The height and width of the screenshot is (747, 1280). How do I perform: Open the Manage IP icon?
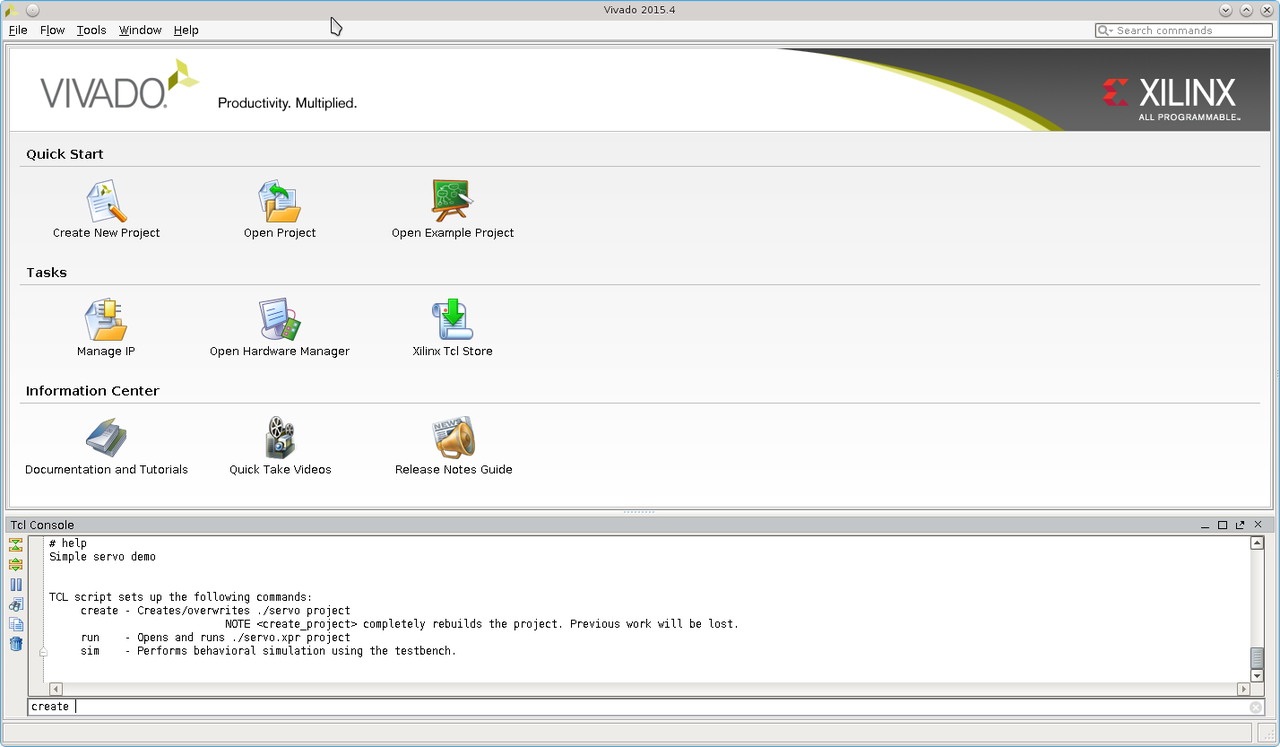pos(106,320)
